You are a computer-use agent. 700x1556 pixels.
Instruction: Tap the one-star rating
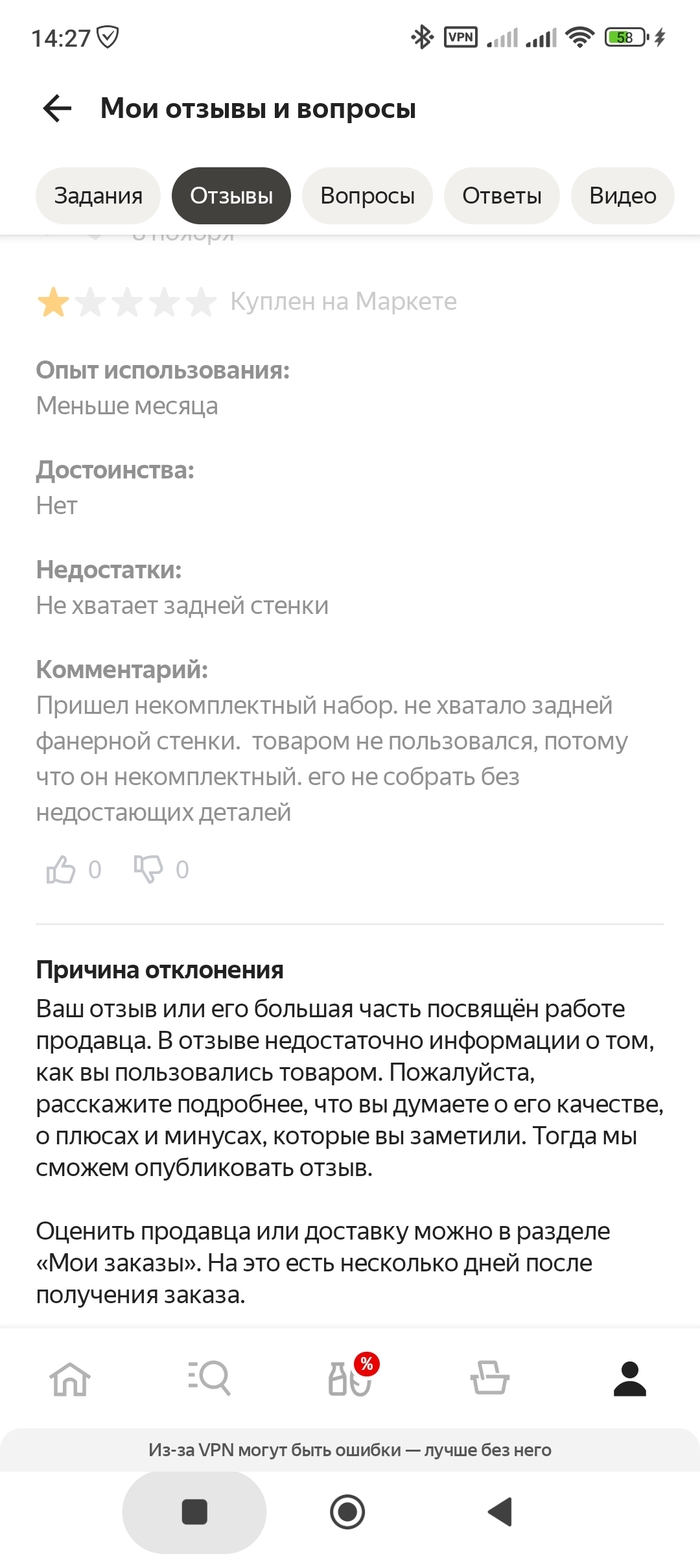52,302
